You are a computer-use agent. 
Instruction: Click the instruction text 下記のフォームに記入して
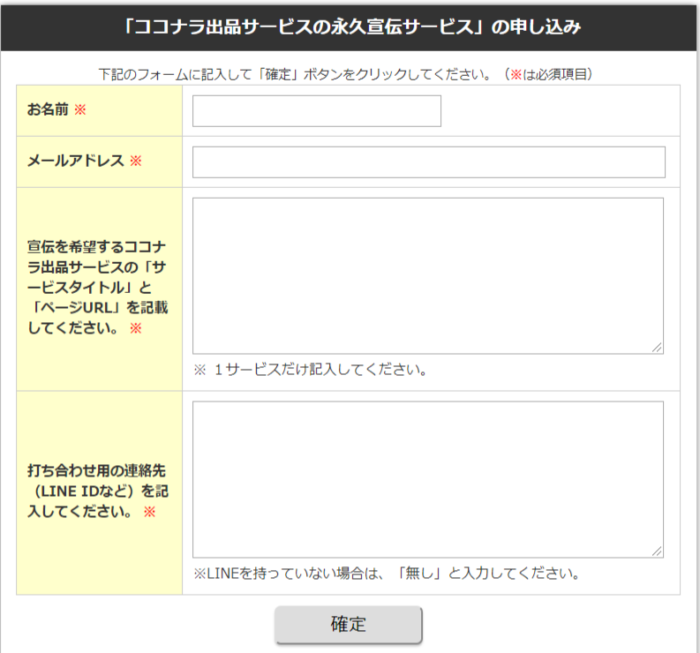pos(346,74)
